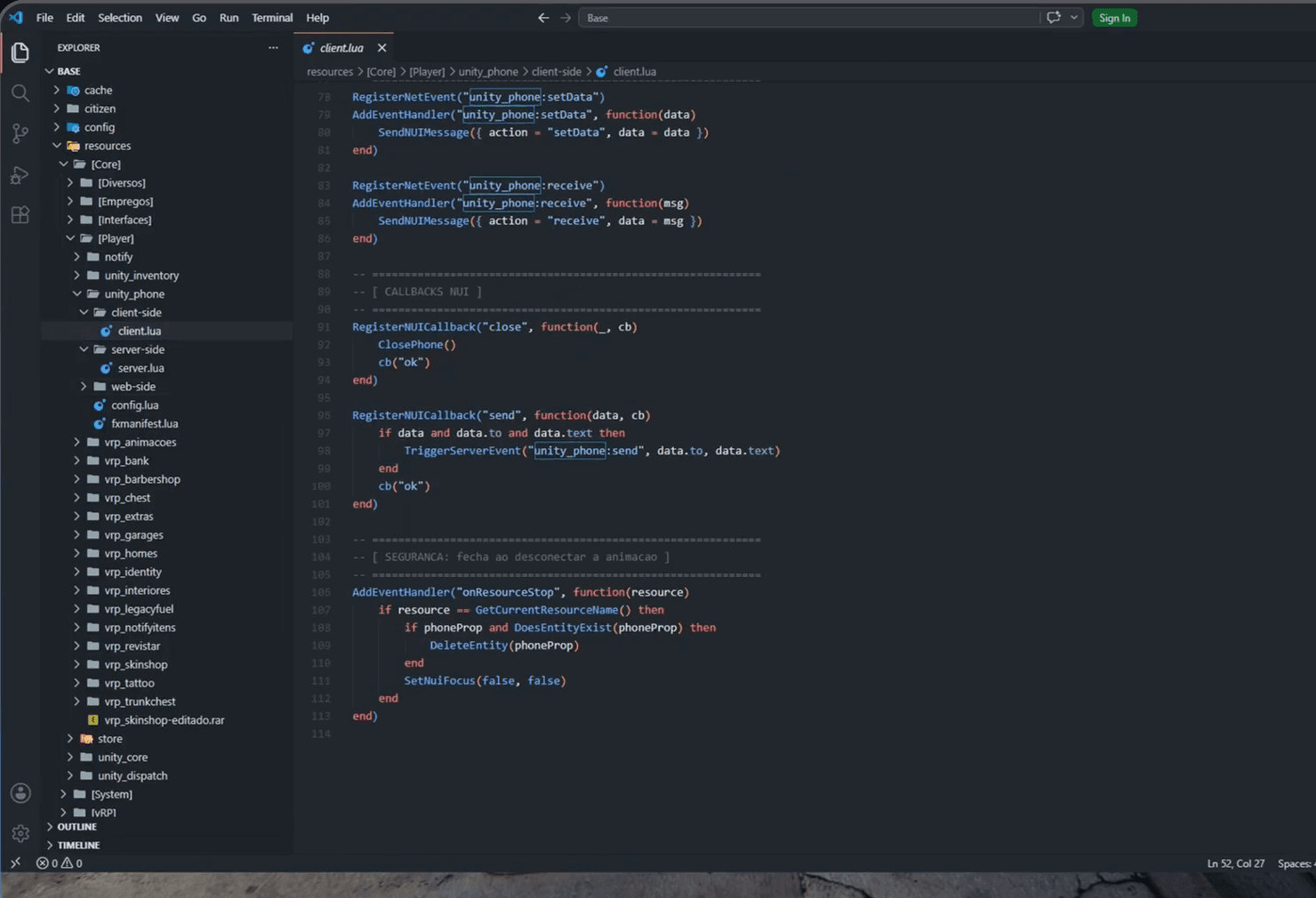Screen dimensions: 1316x898
Task: Open the Selection menu
Action: point(120,18)
